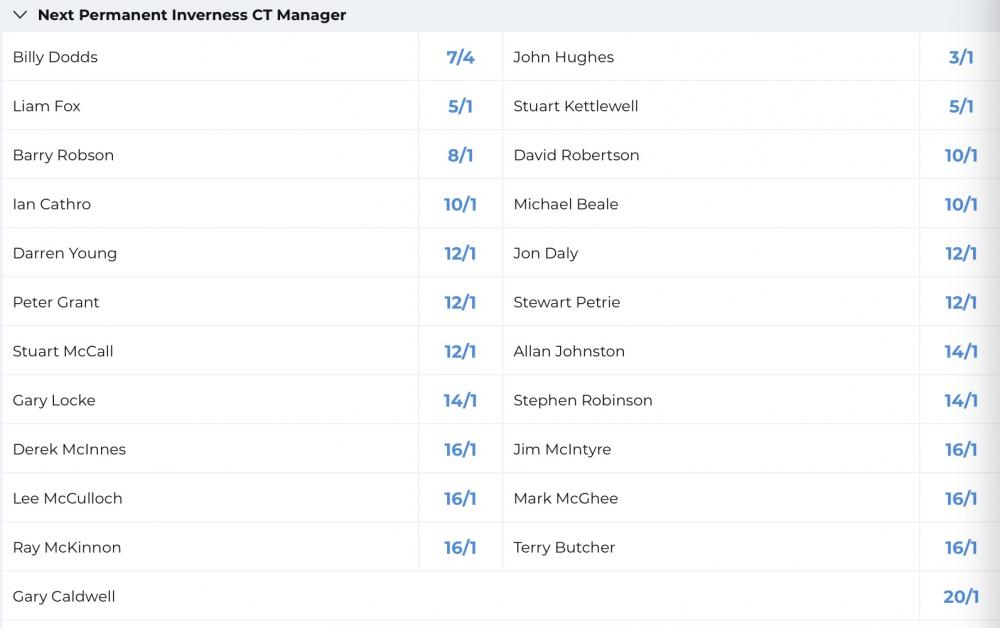This screenshot has width=1000, height=628.
Task: Choose Stewart Petrie 12/1 odds
Action: click(960, 302)
